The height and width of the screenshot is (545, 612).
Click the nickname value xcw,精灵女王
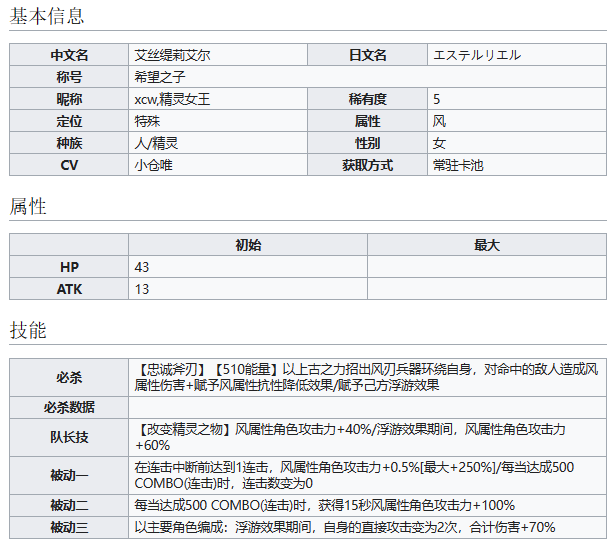coord(171,99)
